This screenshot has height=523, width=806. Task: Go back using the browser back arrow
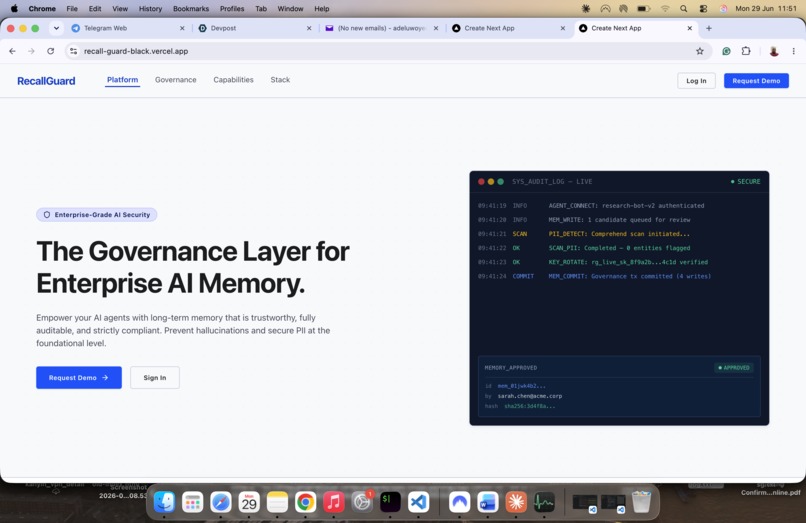coord(12,51)
